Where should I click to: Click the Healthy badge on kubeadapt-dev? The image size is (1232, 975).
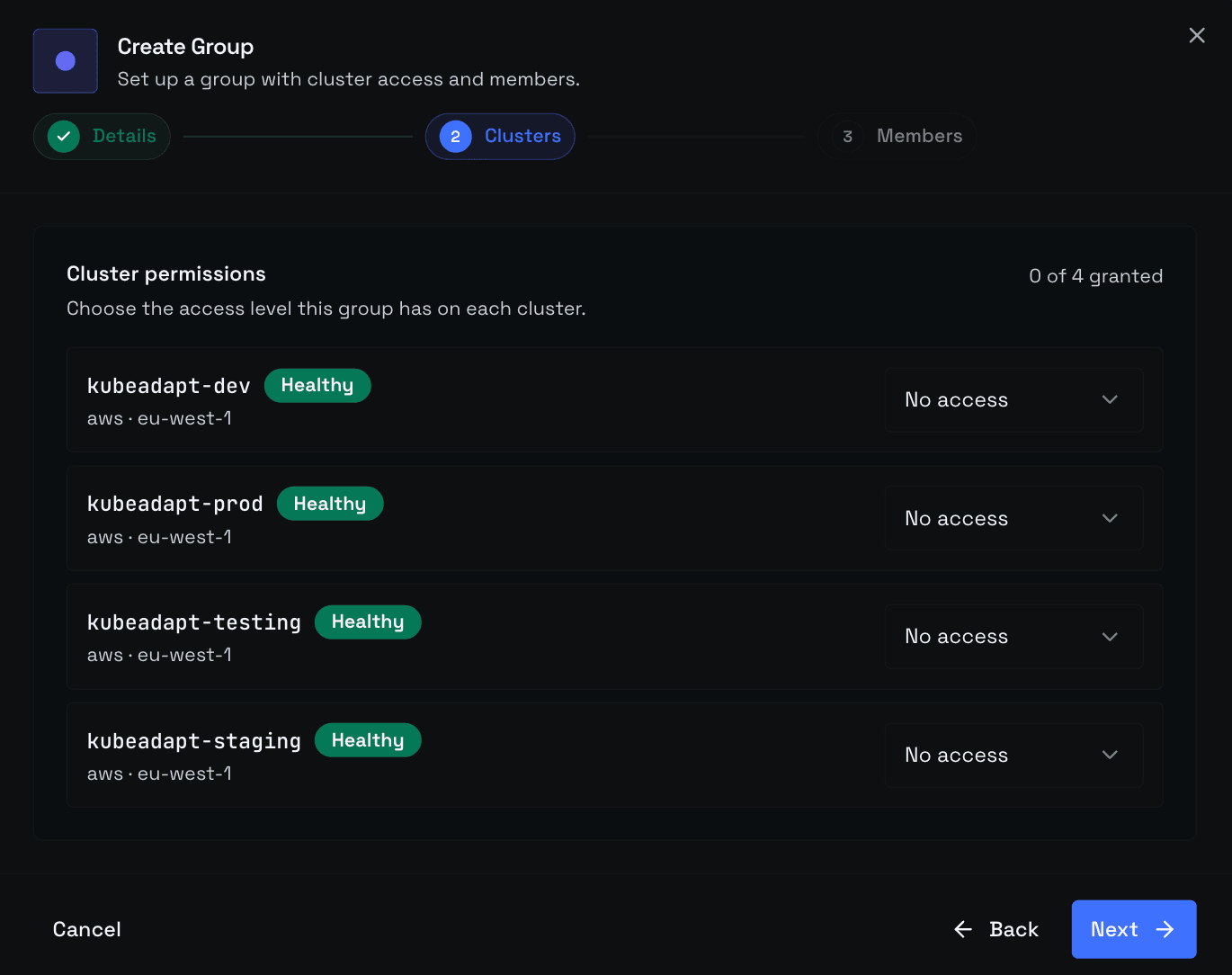(x=317, y=385)
